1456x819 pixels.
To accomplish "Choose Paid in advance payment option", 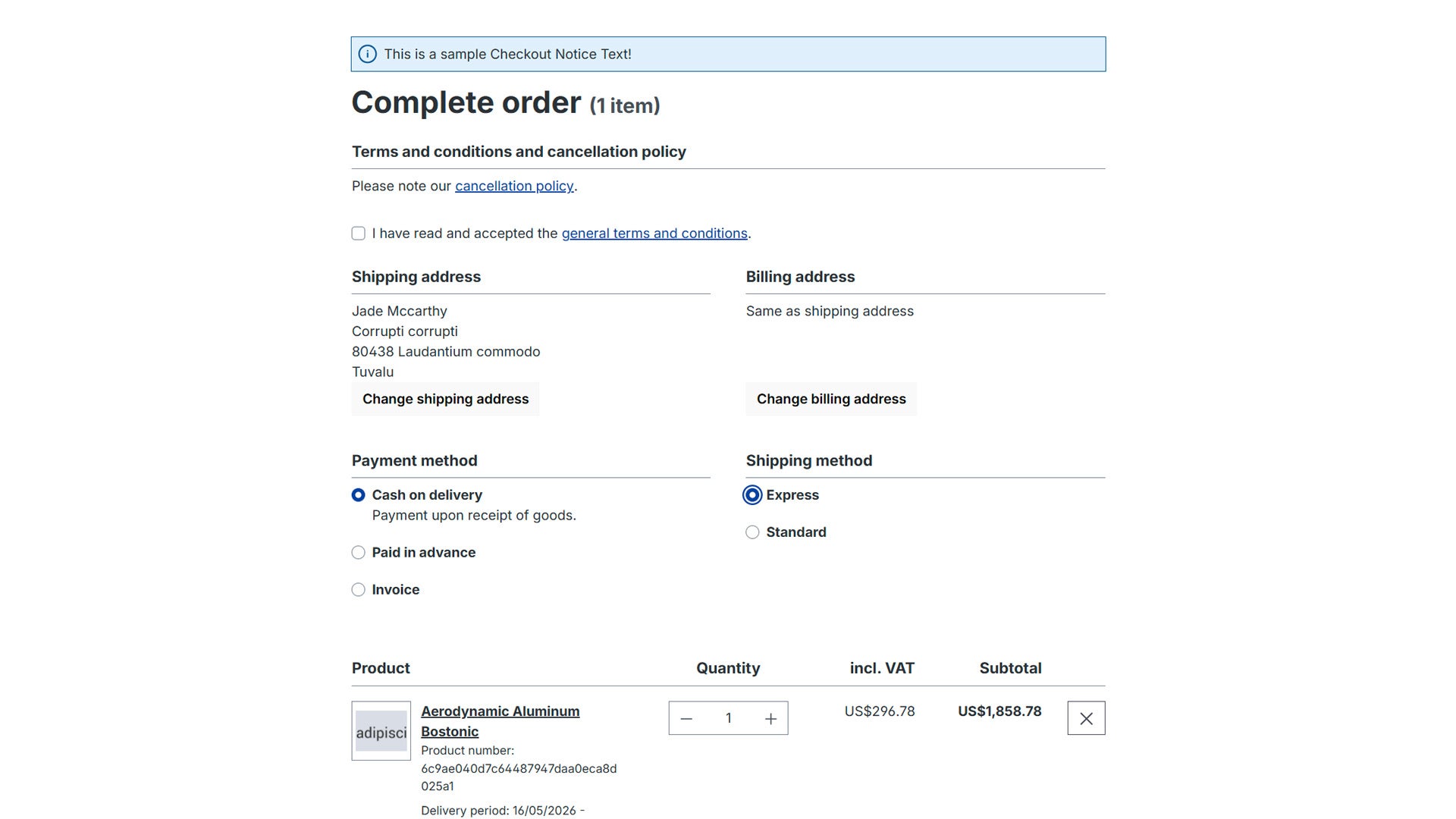I will pyautogui.click(x=359, y=553).
